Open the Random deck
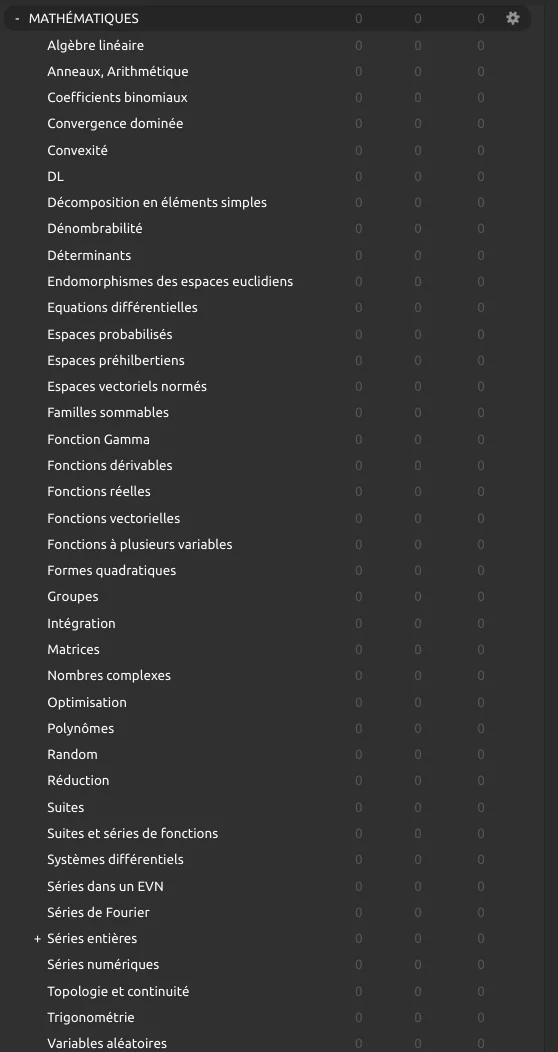The width and height of the screenshot is (558, 1052). point(72,754)
